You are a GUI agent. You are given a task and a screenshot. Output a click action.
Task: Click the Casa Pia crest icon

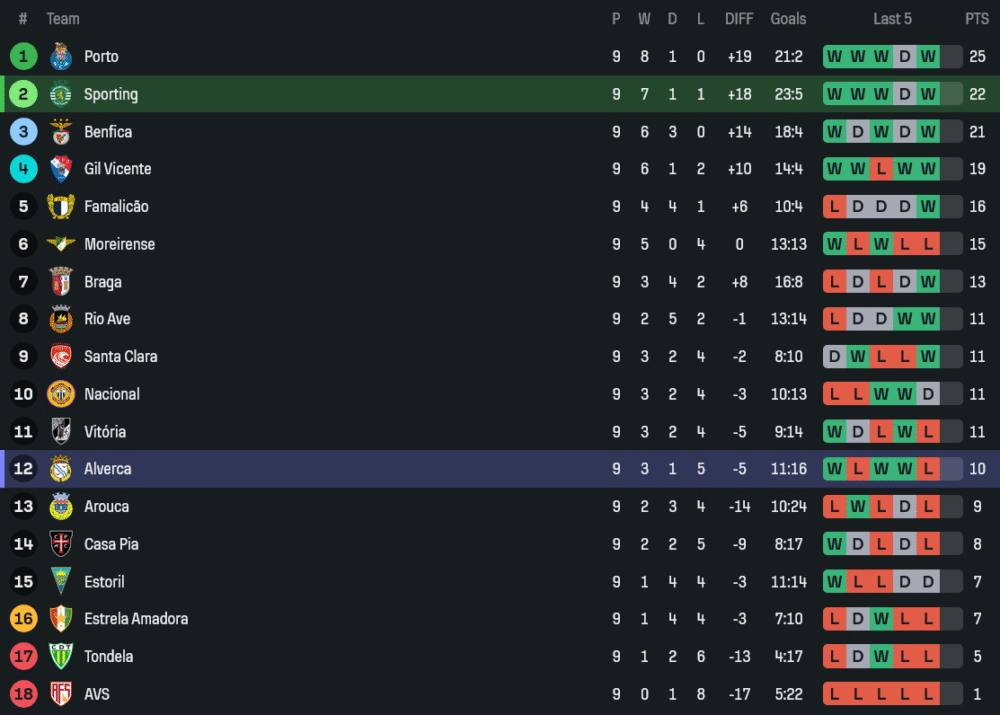click(61, 544)
